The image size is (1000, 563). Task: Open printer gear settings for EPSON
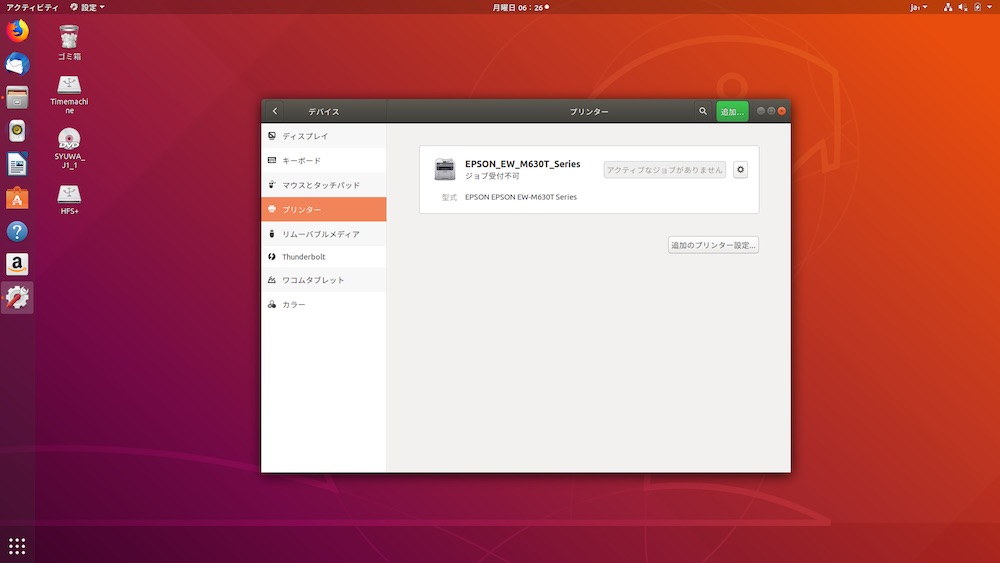[740, 170]
